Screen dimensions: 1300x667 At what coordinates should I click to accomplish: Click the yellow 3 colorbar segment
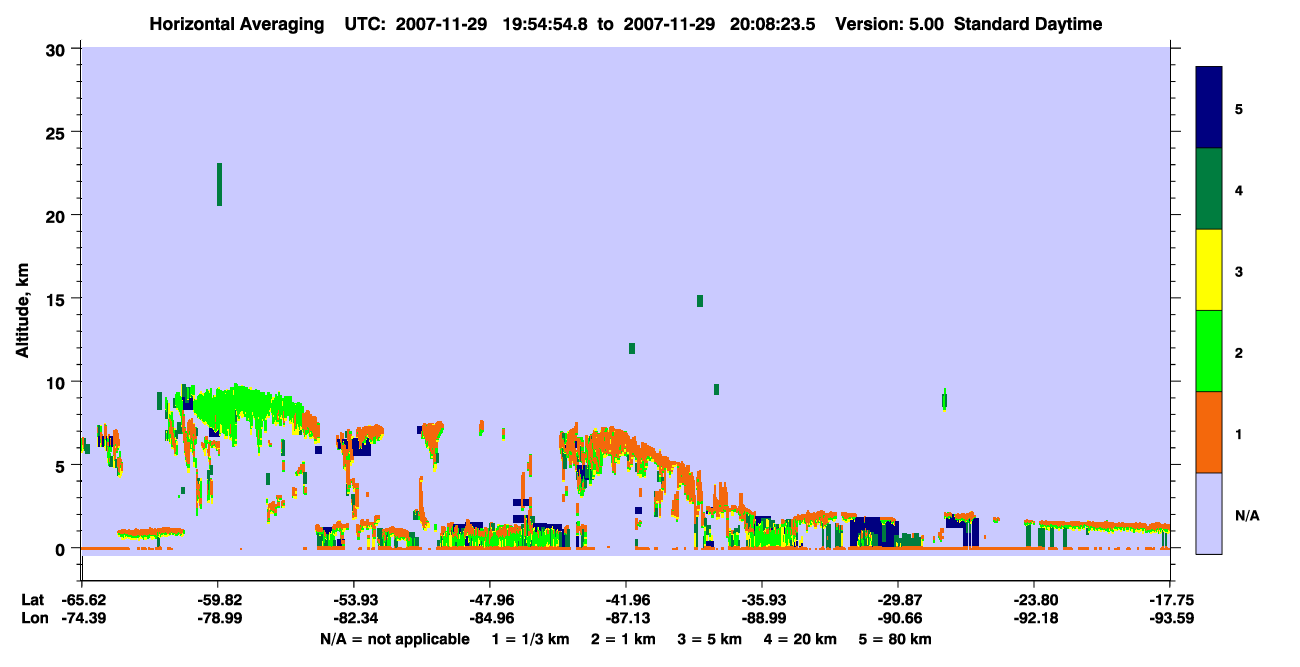(1209, 270)
